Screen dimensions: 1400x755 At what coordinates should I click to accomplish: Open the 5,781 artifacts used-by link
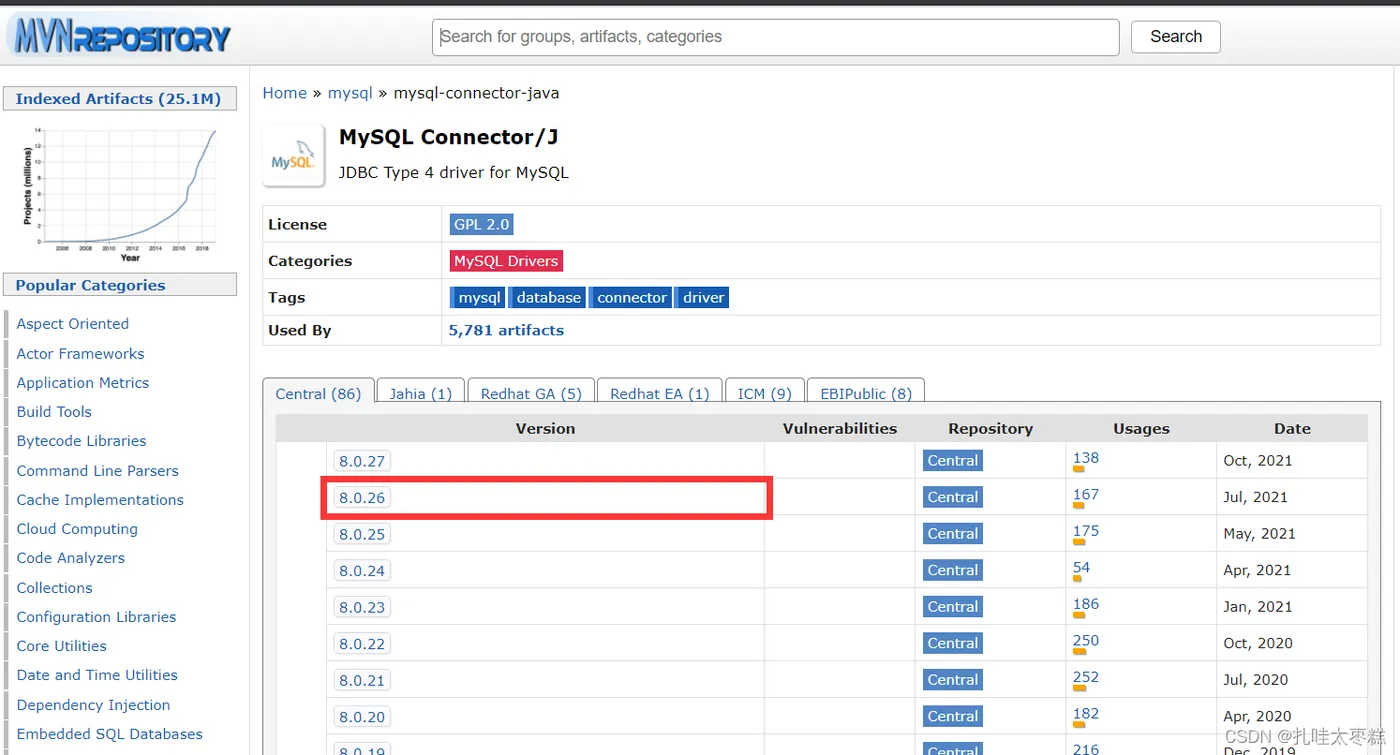pyautogui.click(x=506, y=330)
